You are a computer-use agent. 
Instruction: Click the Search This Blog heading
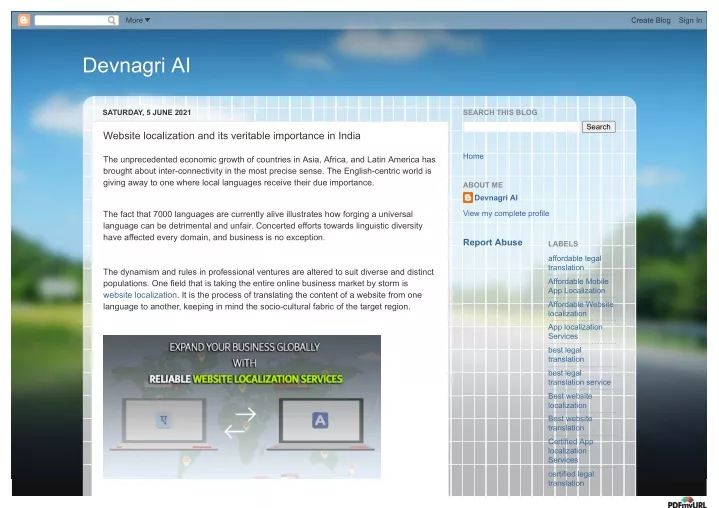(x=500, y=112)
